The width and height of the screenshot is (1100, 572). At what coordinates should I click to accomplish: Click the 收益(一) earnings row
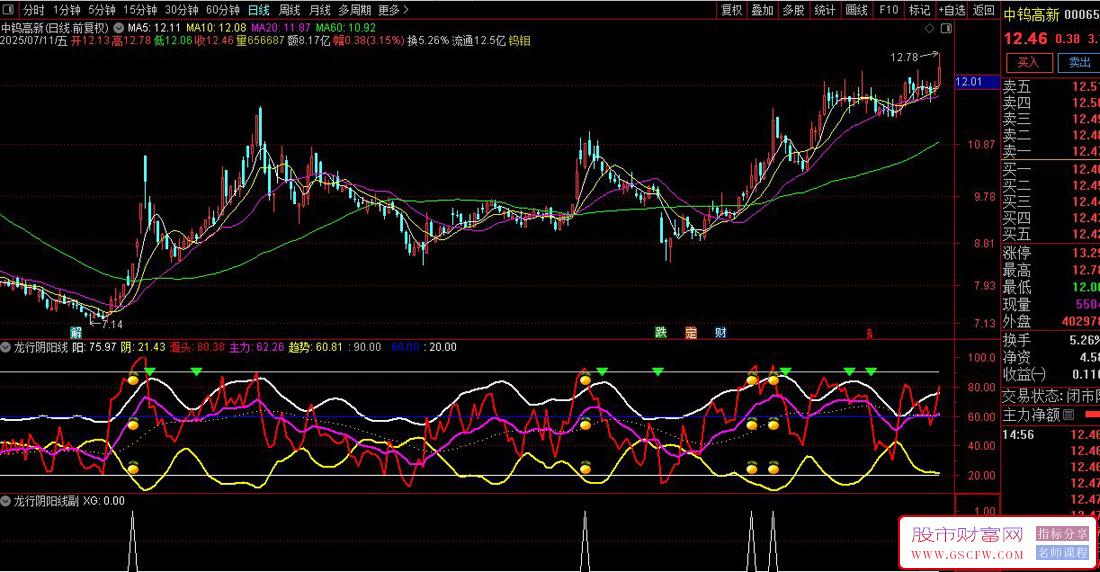pyautogui.click(x=1051, y=375)
